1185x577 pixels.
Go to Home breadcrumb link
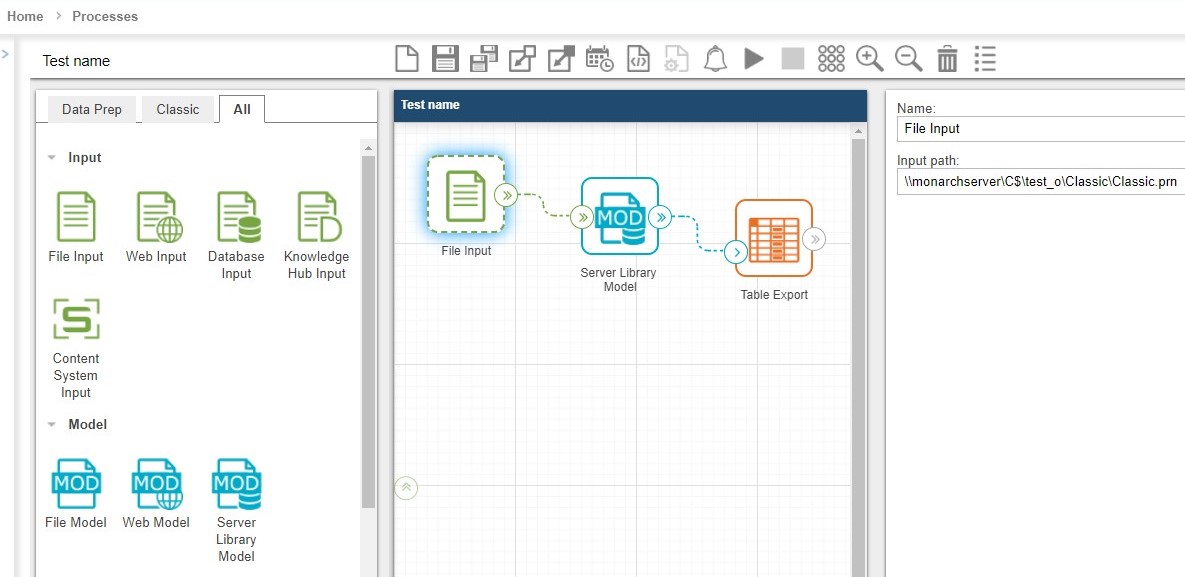(x=25, y=16)
